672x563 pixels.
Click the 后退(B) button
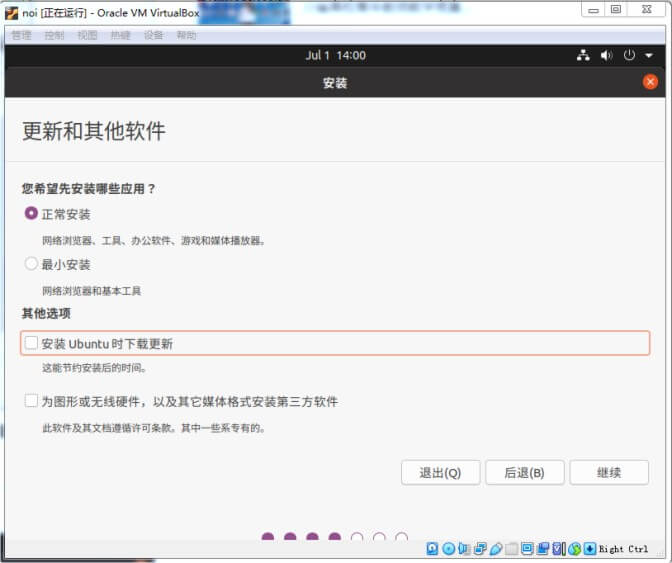[x=525, y=473]
